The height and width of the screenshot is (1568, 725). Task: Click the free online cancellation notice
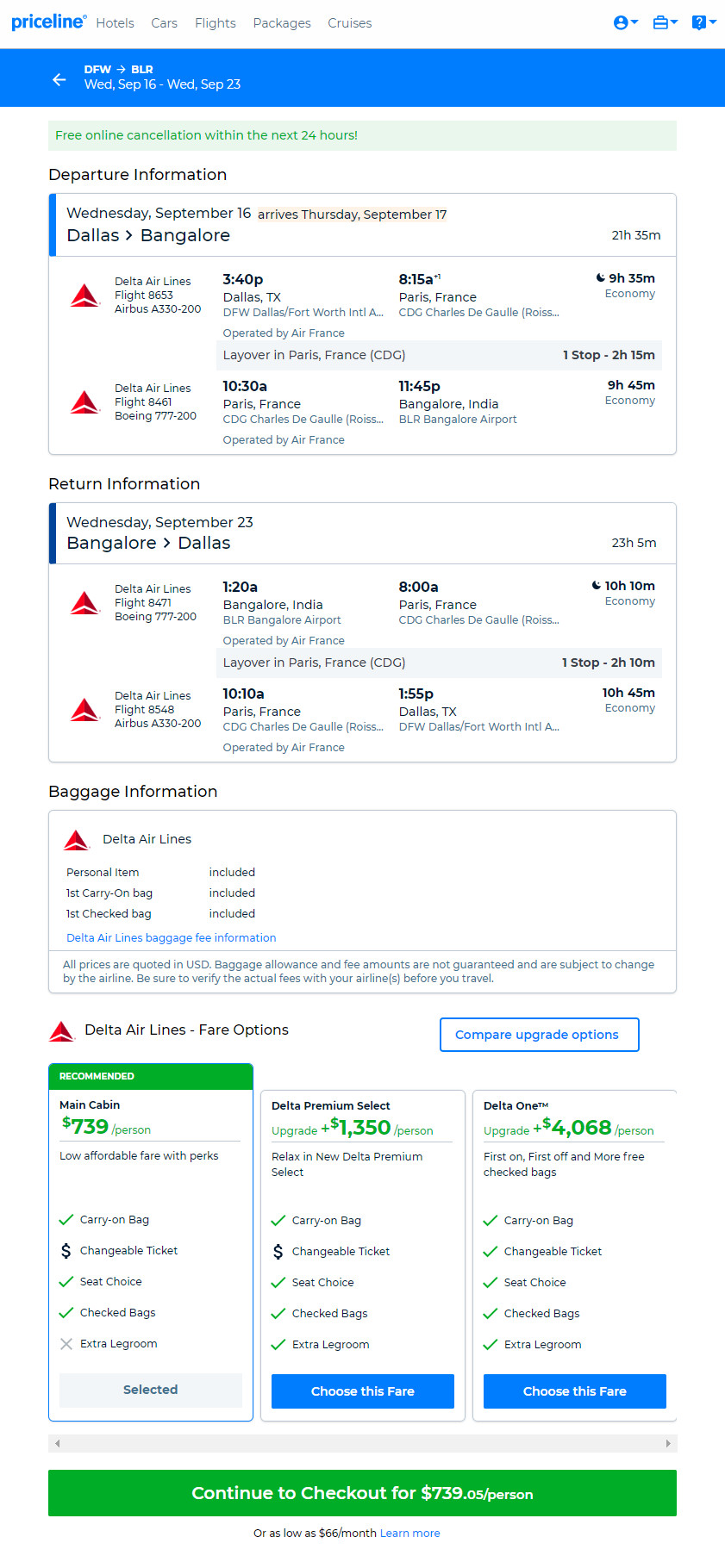362,135
